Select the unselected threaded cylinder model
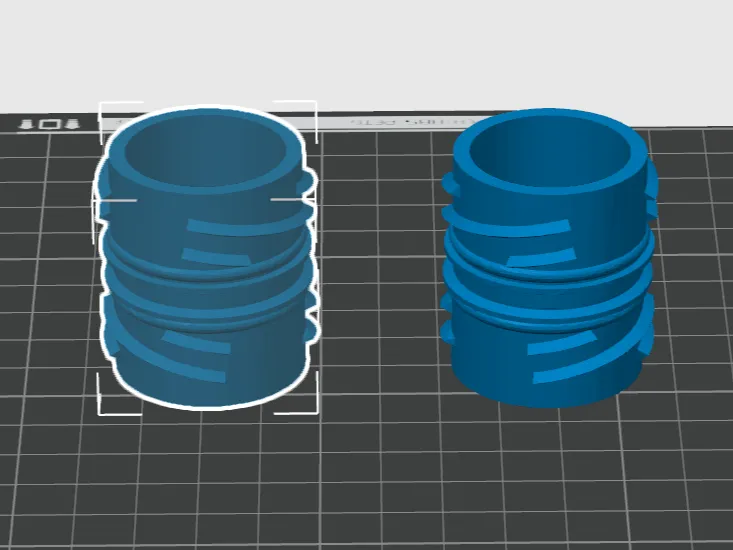Screen dimensions: 733x550 point(549,258)
